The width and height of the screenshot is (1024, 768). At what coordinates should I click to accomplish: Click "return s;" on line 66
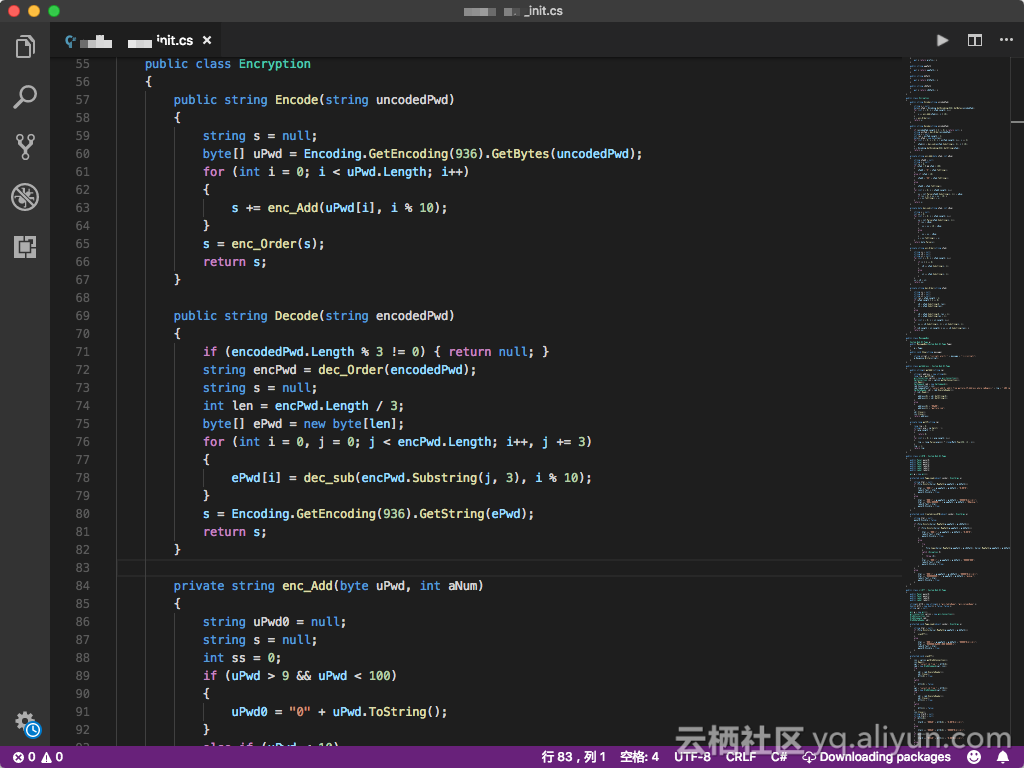click(x=234, y=262)
